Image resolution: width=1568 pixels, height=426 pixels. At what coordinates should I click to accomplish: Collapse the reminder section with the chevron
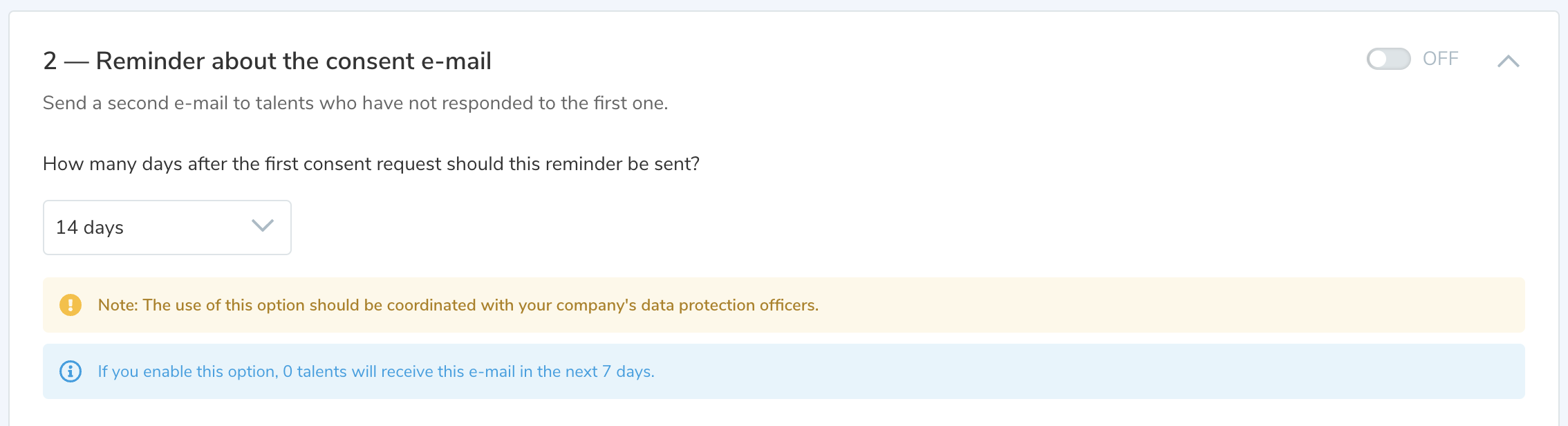point(1508,61)
